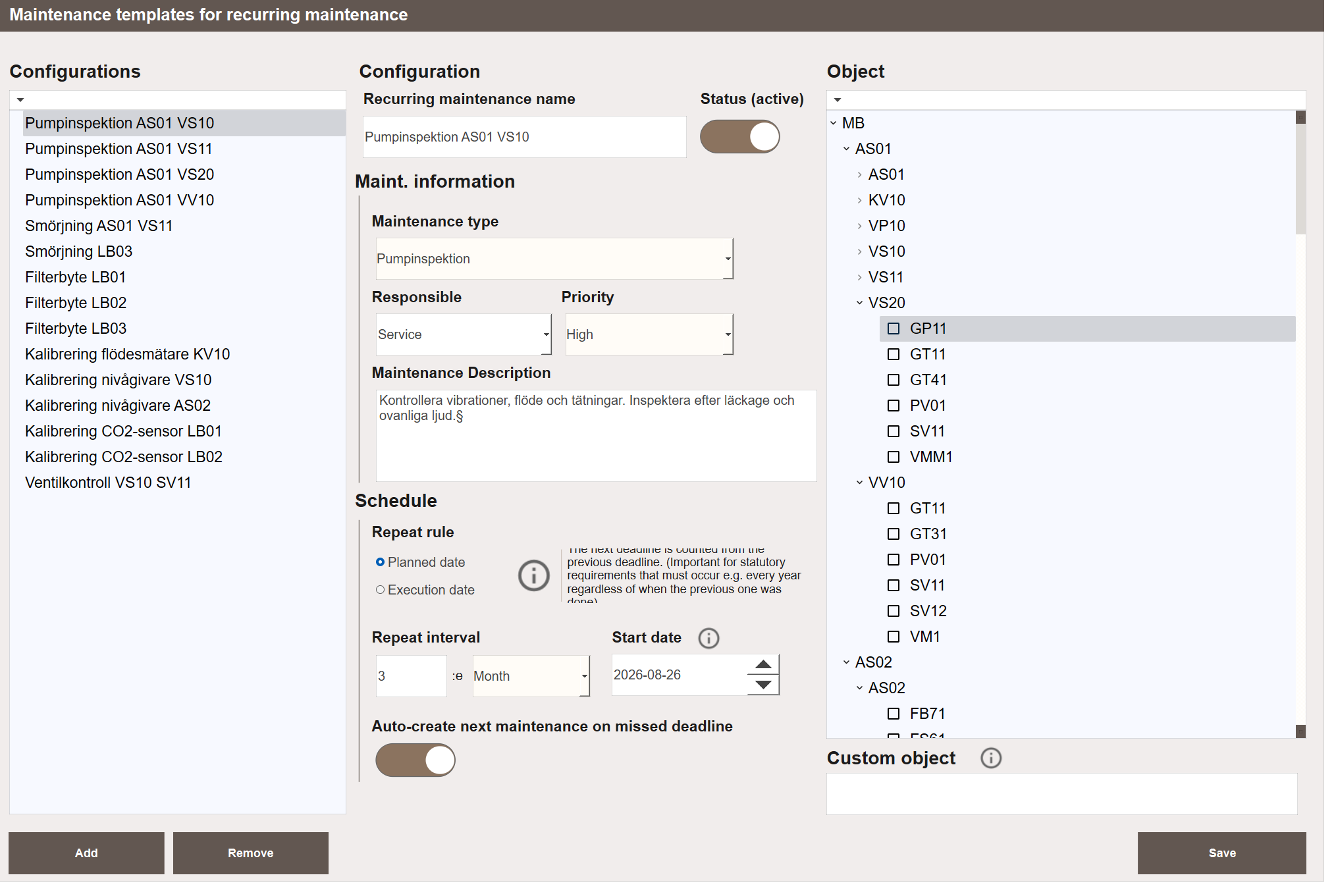The image size is (1336, 896).
Task: Expand the VS10 tree node
Action: 859,251
